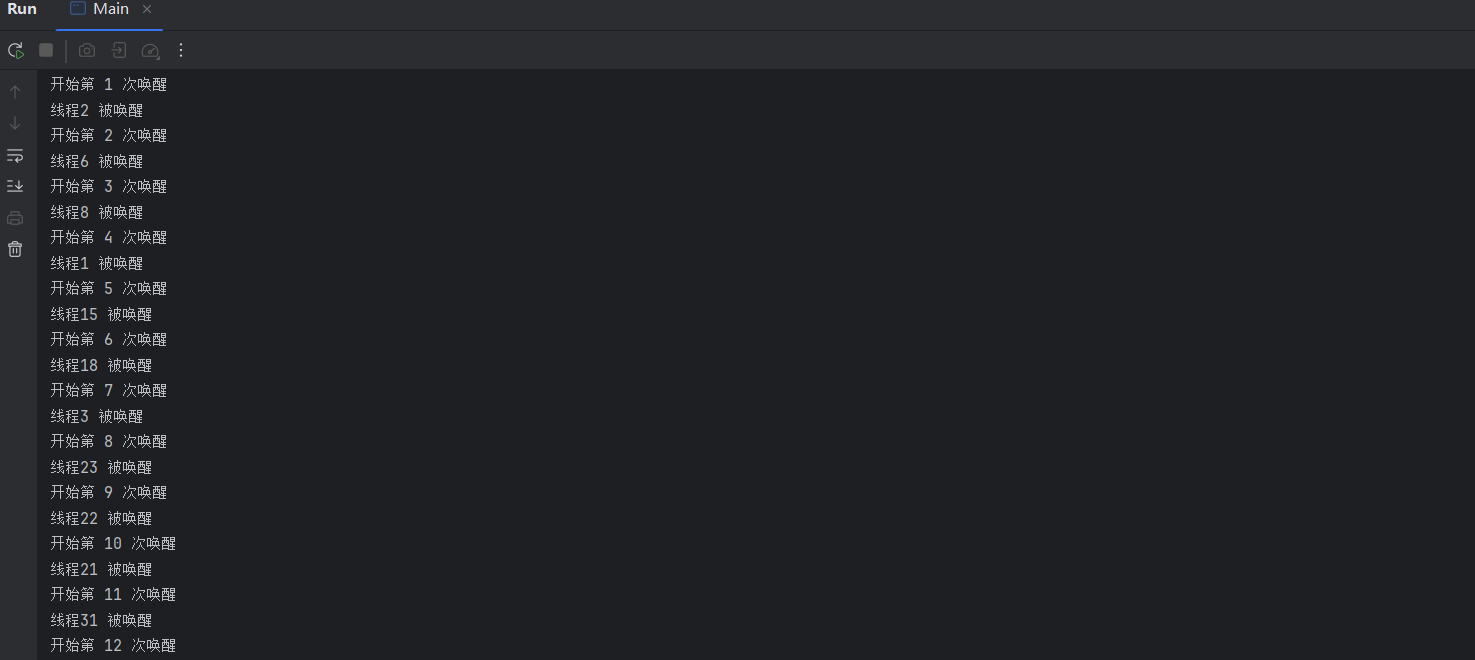The width and height of the screenshot is (1475, 660).
Task: Click the output line '线程31 被唤醒'
Action: (101, 620)
